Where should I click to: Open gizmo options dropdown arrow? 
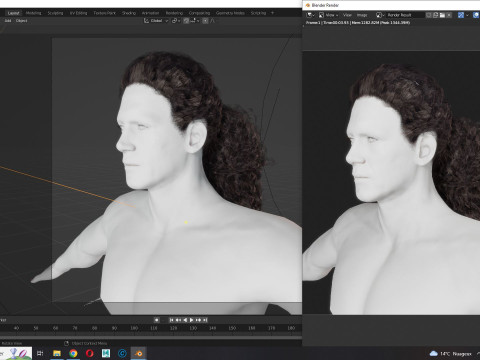pos(467,15)
